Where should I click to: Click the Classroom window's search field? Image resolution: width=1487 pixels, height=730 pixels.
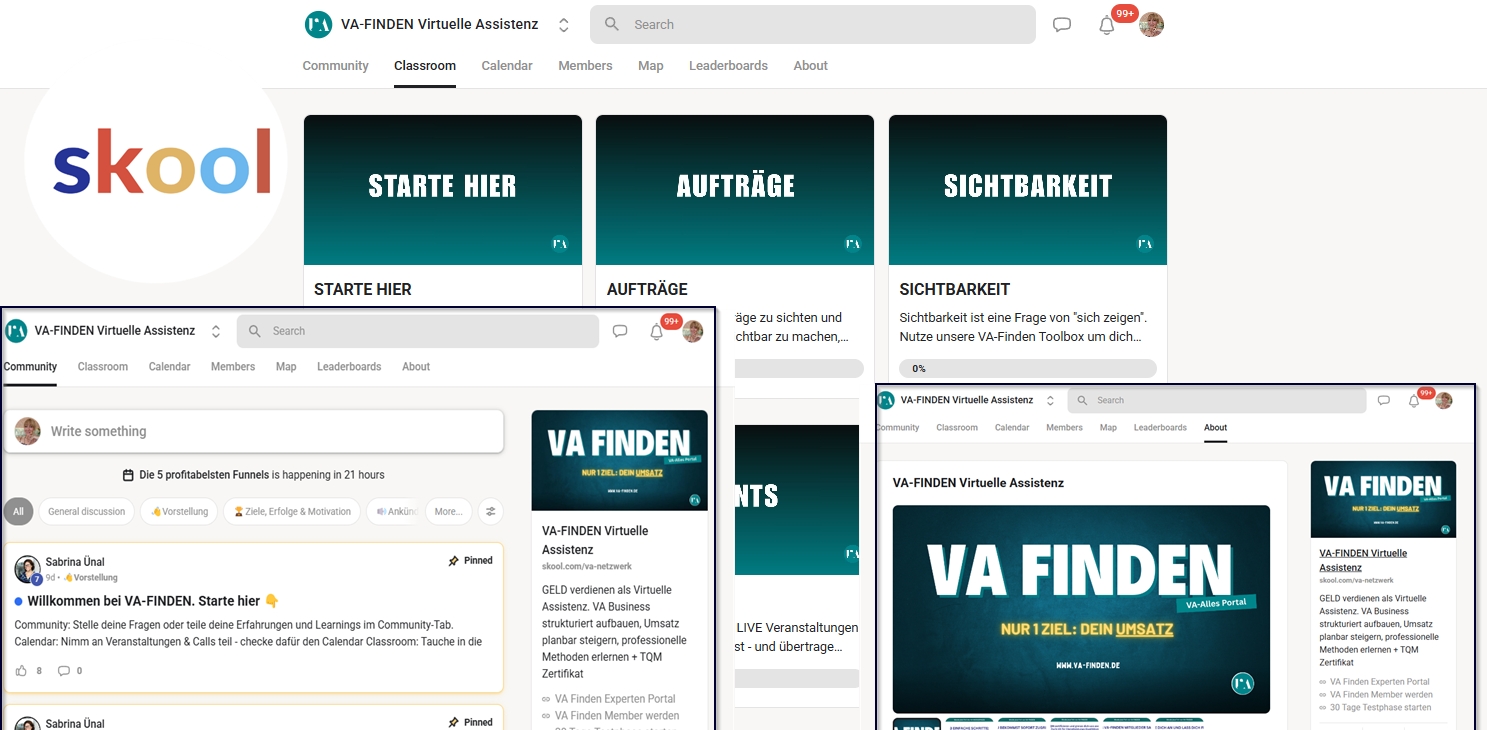813,25
